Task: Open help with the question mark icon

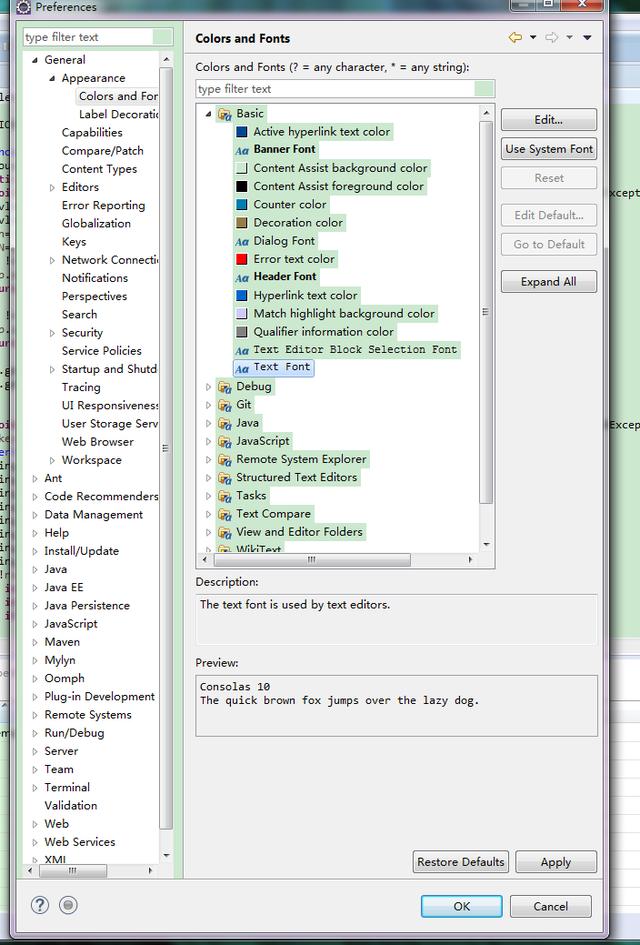Action: (40, 905)
